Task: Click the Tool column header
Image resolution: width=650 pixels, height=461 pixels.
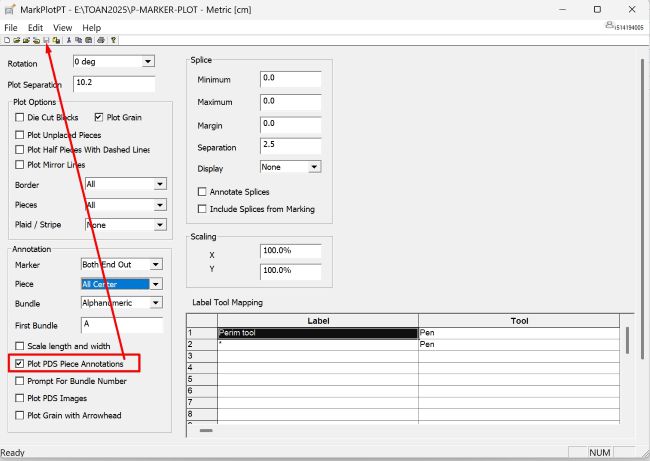Action: 519,321
